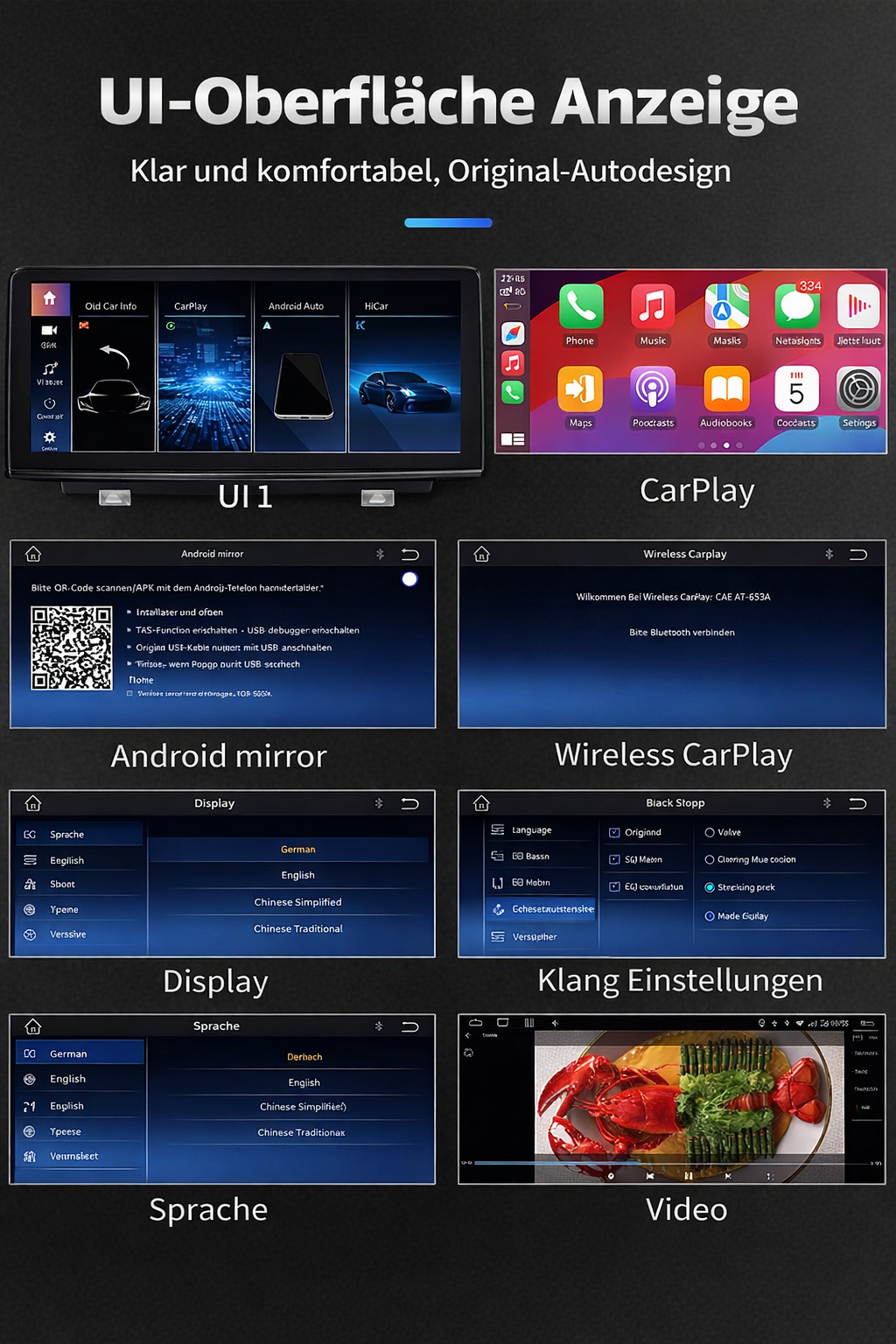The image size is (896, 1344).
Task: Tap the compass shortcut in CarPlay sidebar
Action: coord(513,333)
